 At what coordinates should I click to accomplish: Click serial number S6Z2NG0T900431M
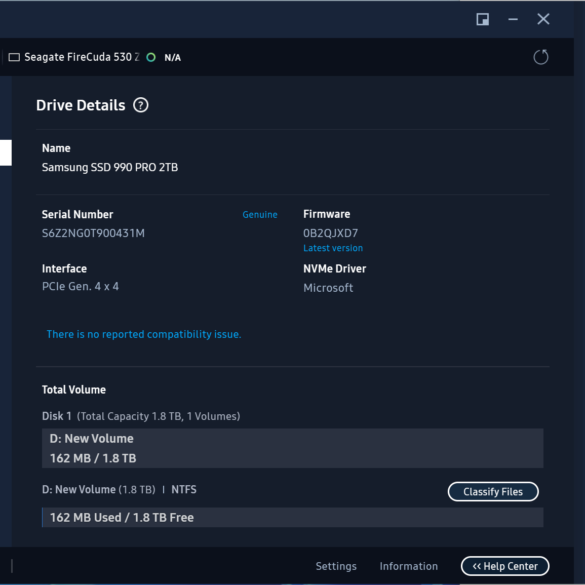coord(93,234)
